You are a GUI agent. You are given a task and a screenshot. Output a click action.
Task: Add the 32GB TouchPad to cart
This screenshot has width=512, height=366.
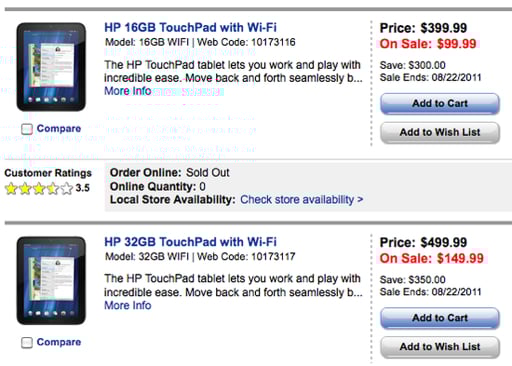pos(440,318)
